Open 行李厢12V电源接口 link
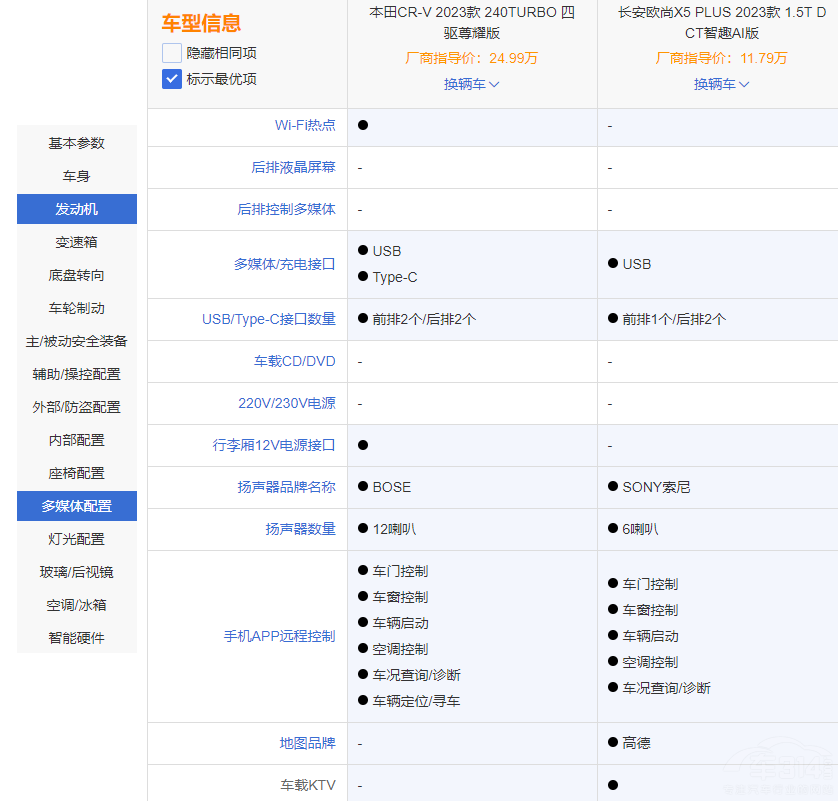This screenshot has height=801, width=838. 274,445
